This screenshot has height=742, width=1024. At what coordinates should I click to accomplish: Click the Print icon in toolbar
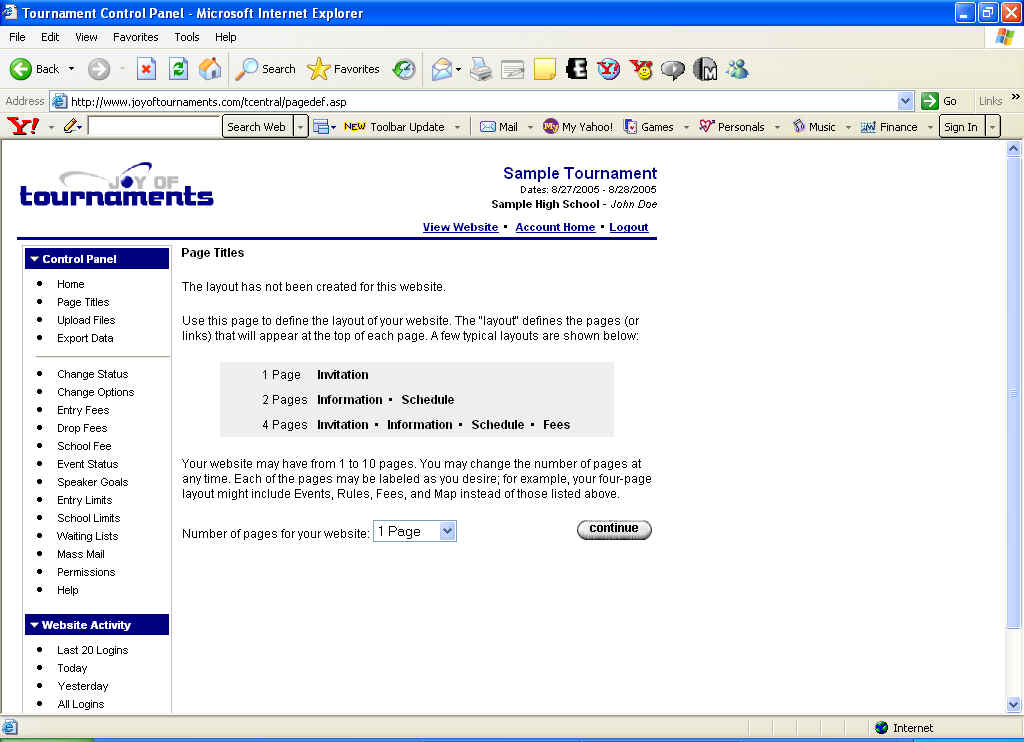pos(481,69)
